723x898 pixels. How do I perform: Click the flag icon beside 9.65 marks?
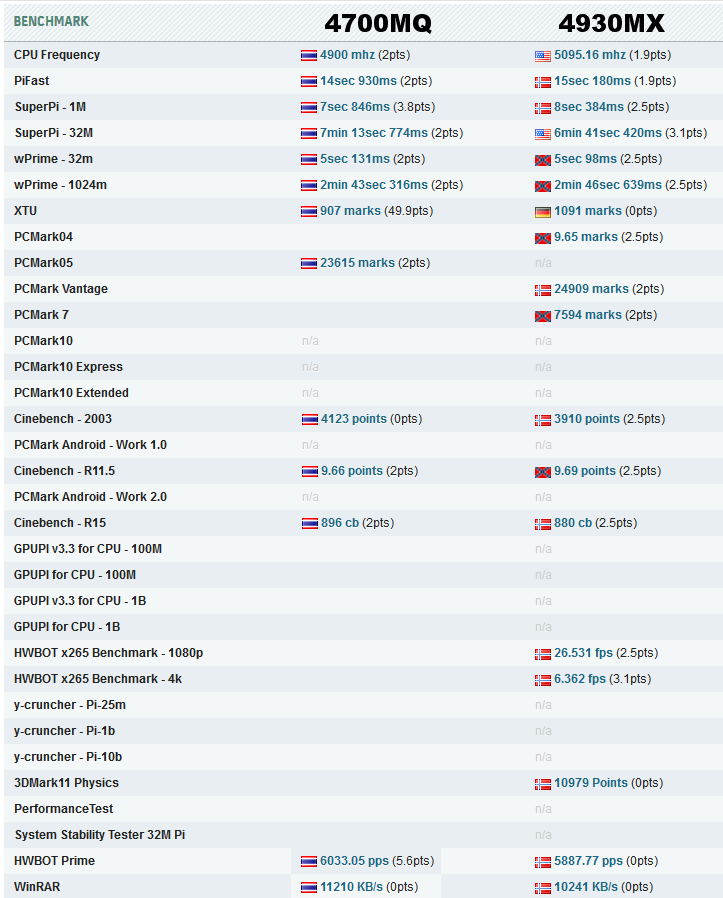543,238
